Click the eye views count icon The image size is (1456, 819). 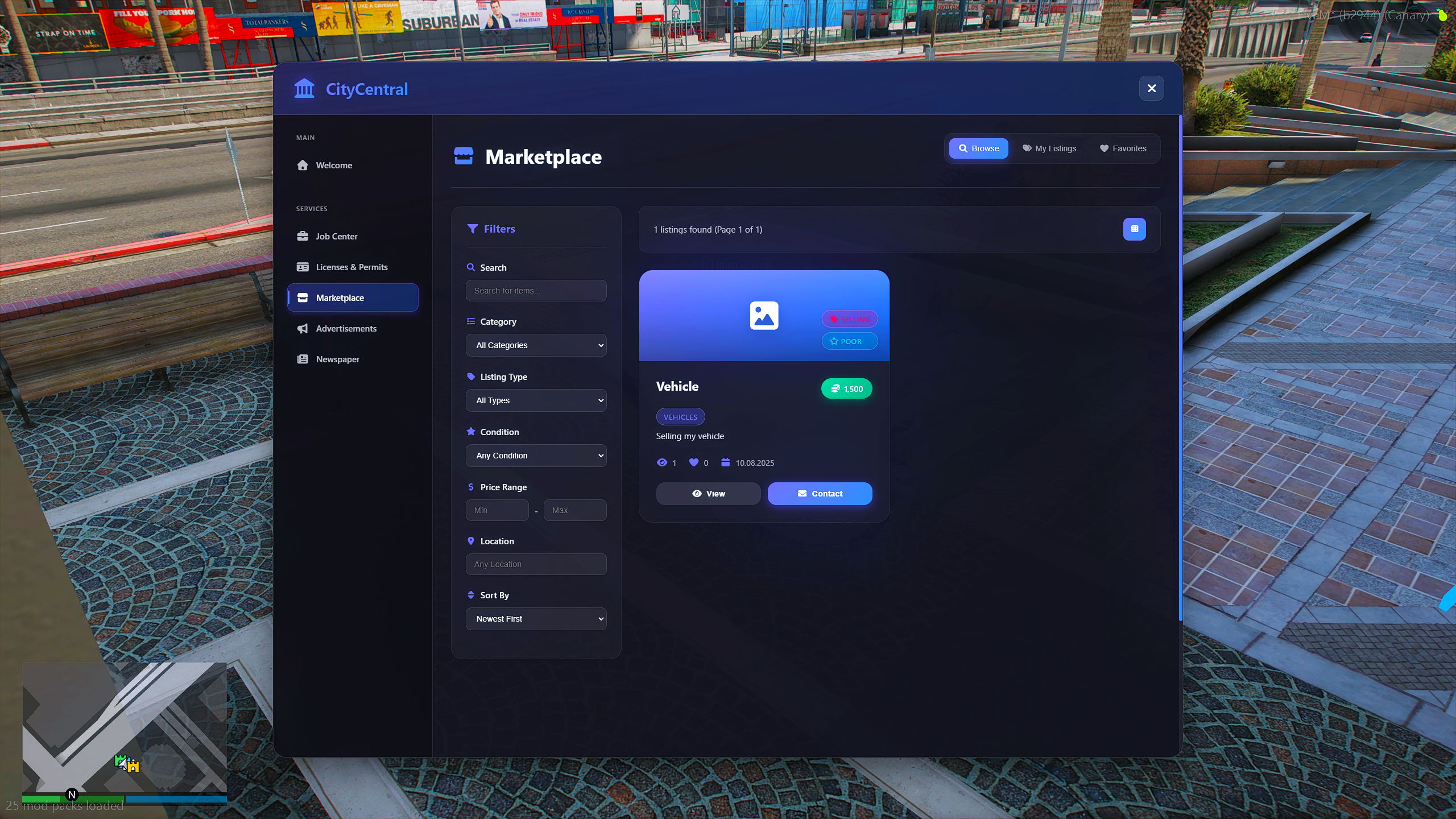tap(661, 462)
